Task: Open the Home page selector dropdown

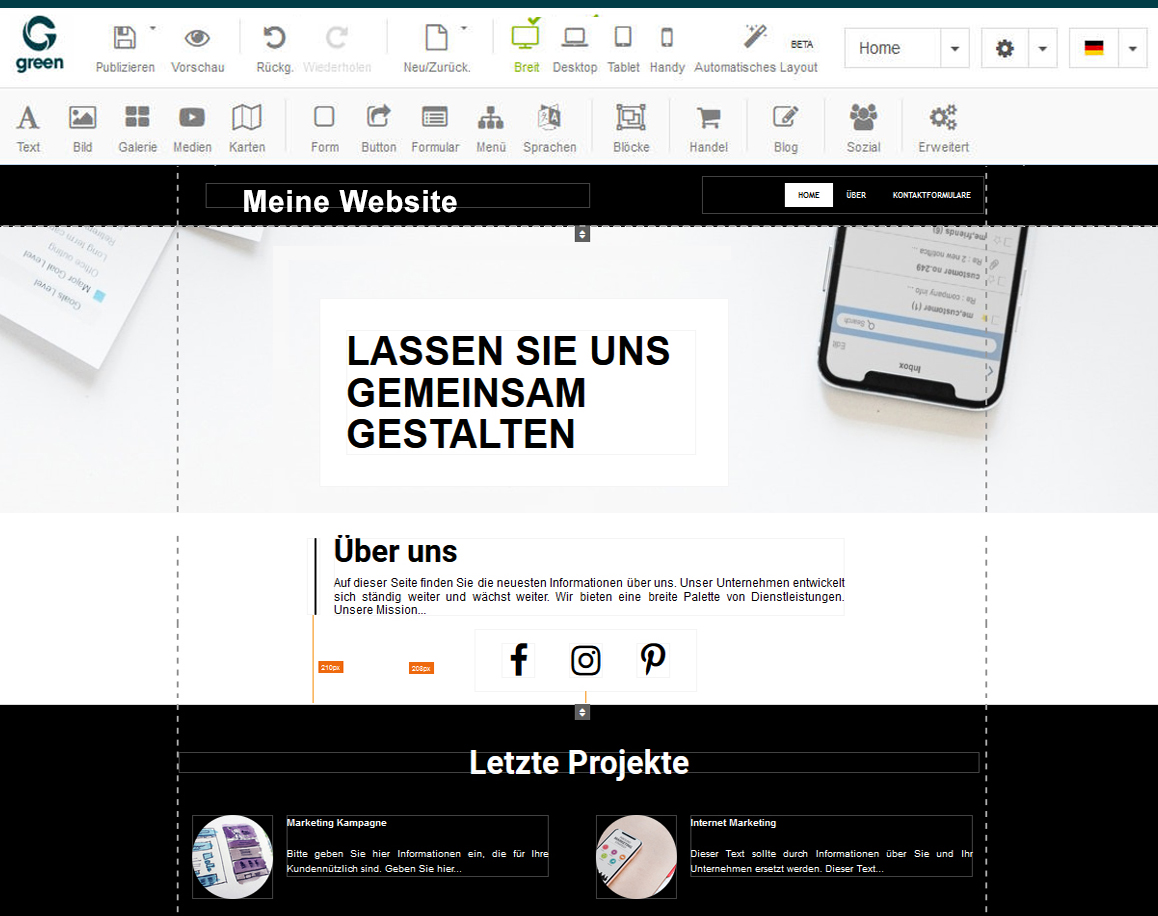Action: point(954,47)
